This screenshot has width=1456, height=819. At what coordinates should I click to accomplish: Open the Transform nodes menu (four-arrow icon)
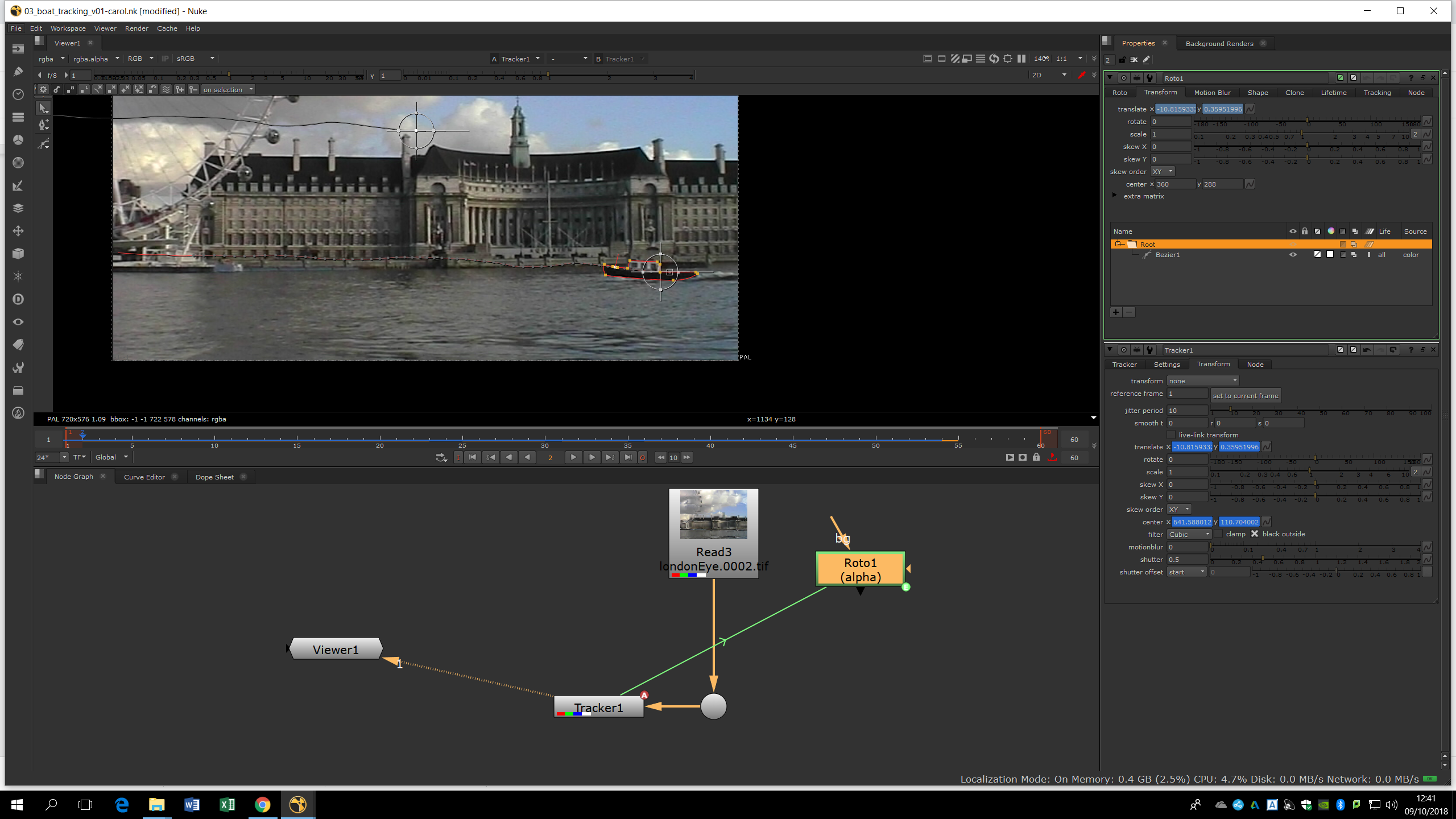point(18,231)
